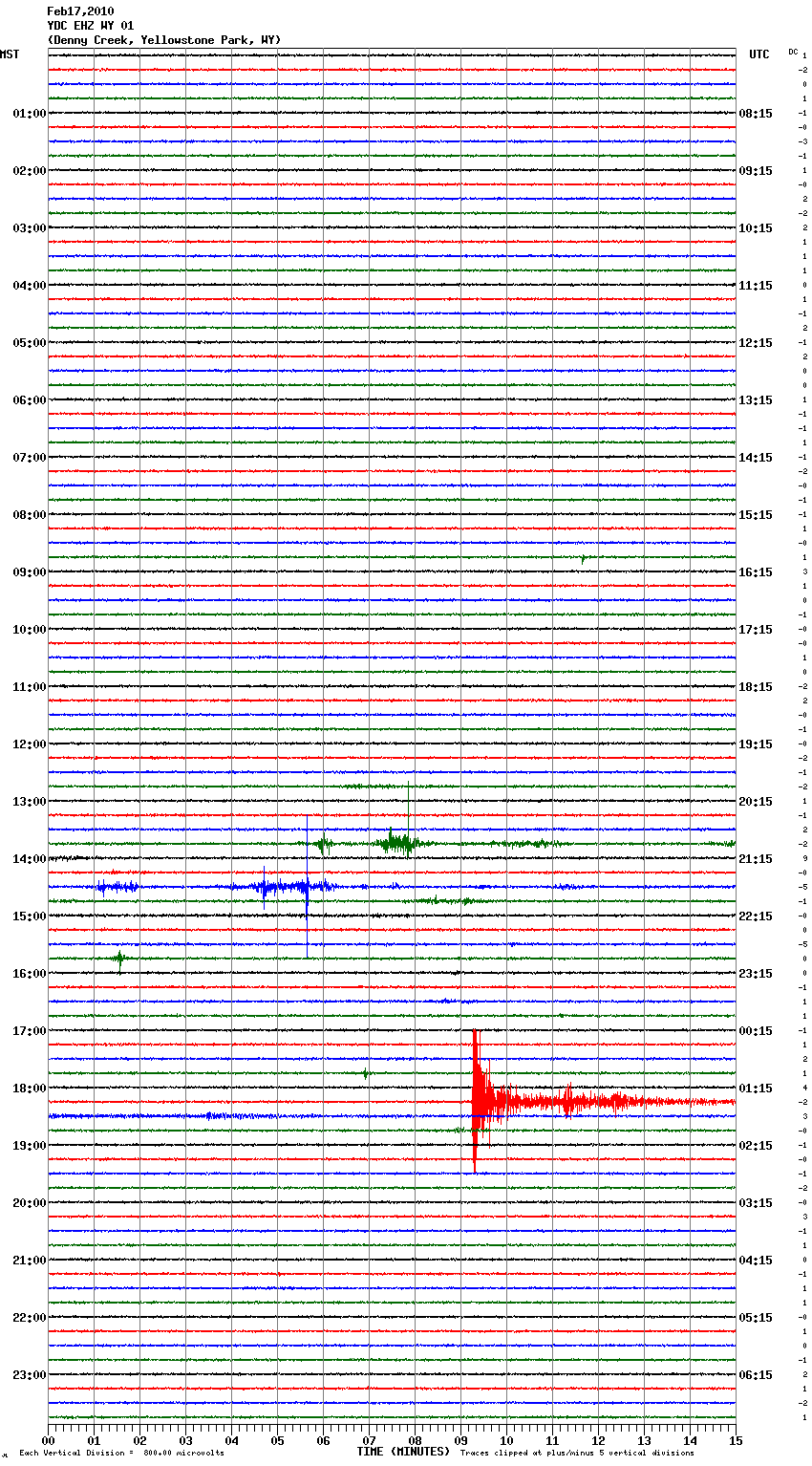Click the 12:15 UTC time label

pos(756,343)
